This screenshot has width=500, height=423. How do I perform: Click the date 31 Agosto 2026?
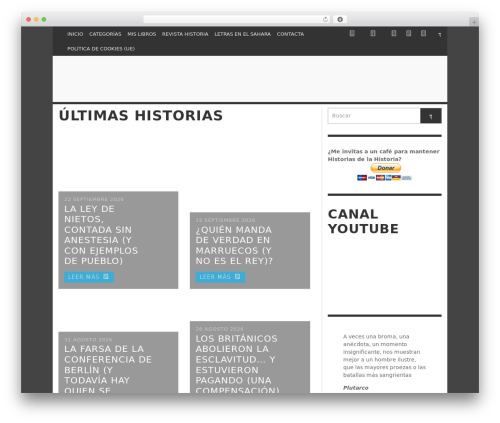click(x=88, y=340)
